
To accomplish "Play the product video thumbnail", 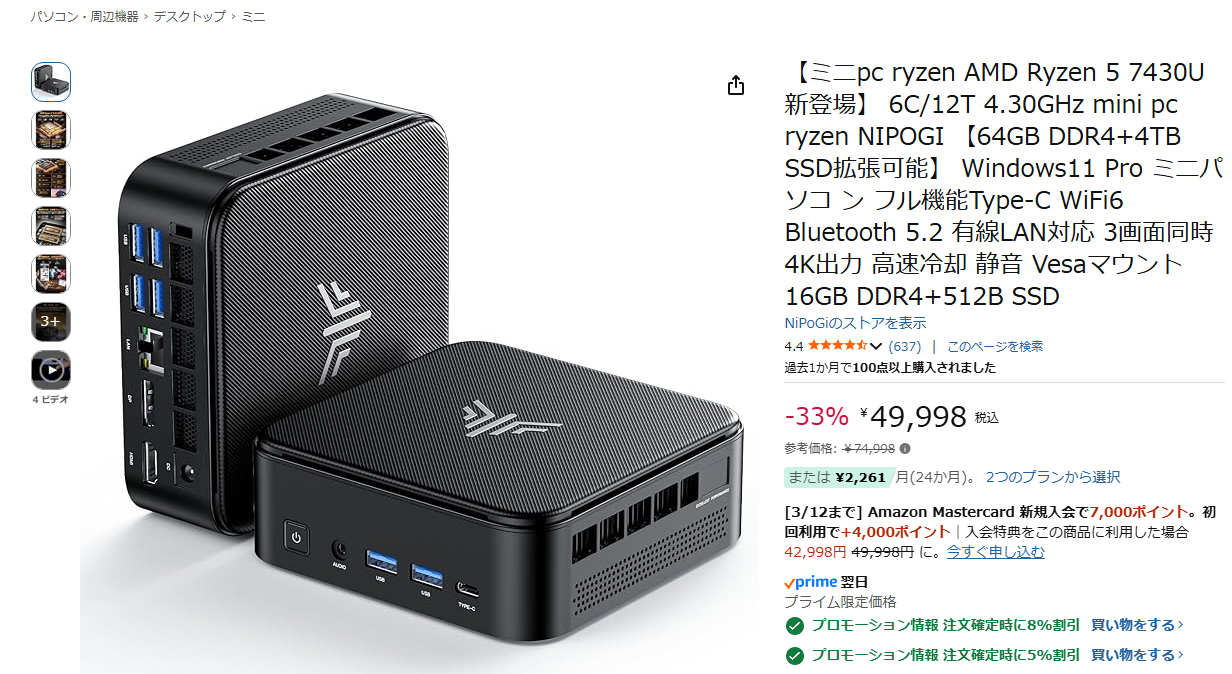I will point(51,370).
